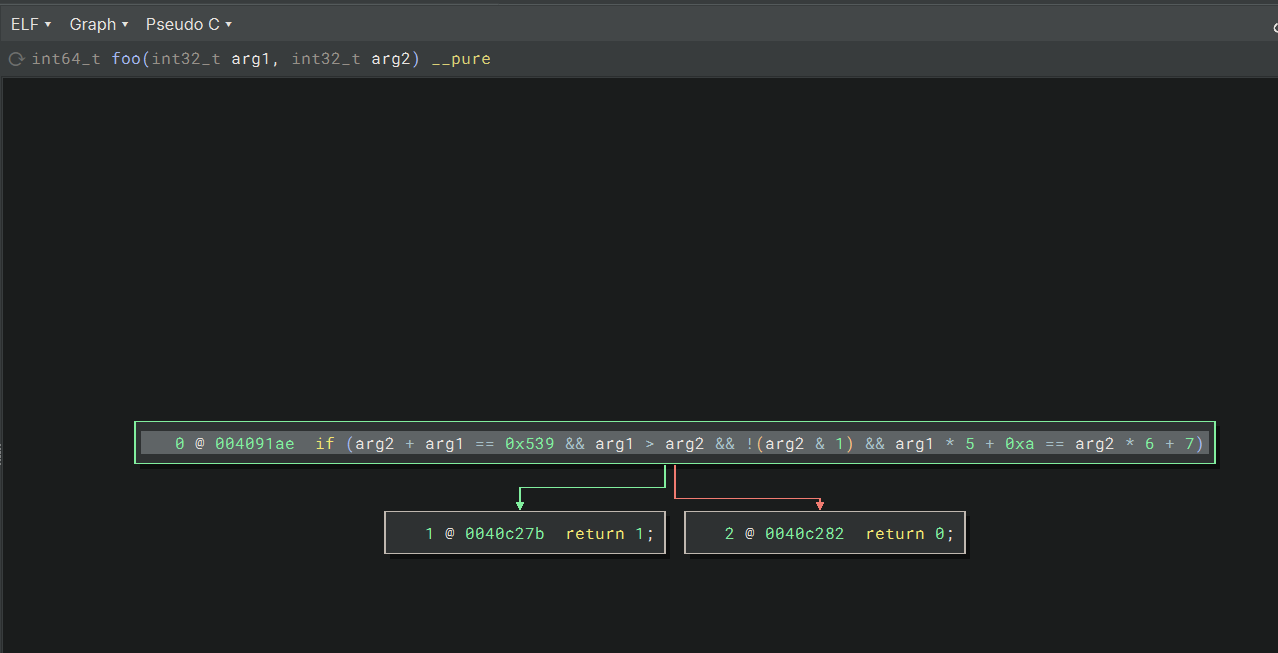Click the __pure attribute token
This screenshot has width=1278, height=653.
(x=461, y=58)
